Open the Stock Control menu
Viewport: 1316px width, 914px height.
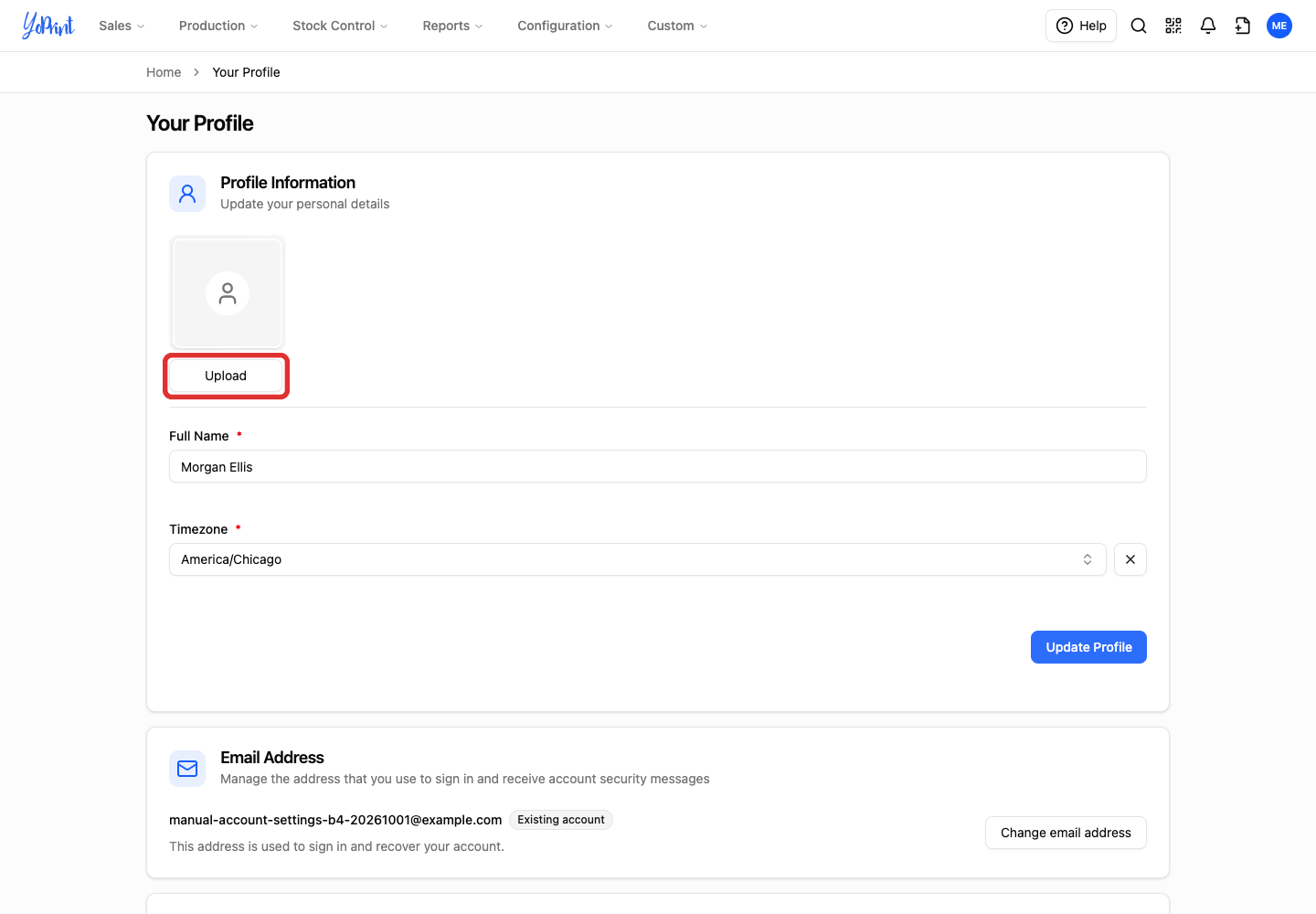[340, 26]
